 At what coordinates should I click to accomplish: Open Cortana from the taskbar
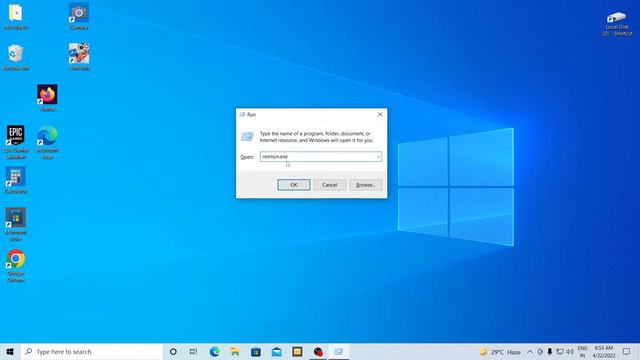click(173, 351)
